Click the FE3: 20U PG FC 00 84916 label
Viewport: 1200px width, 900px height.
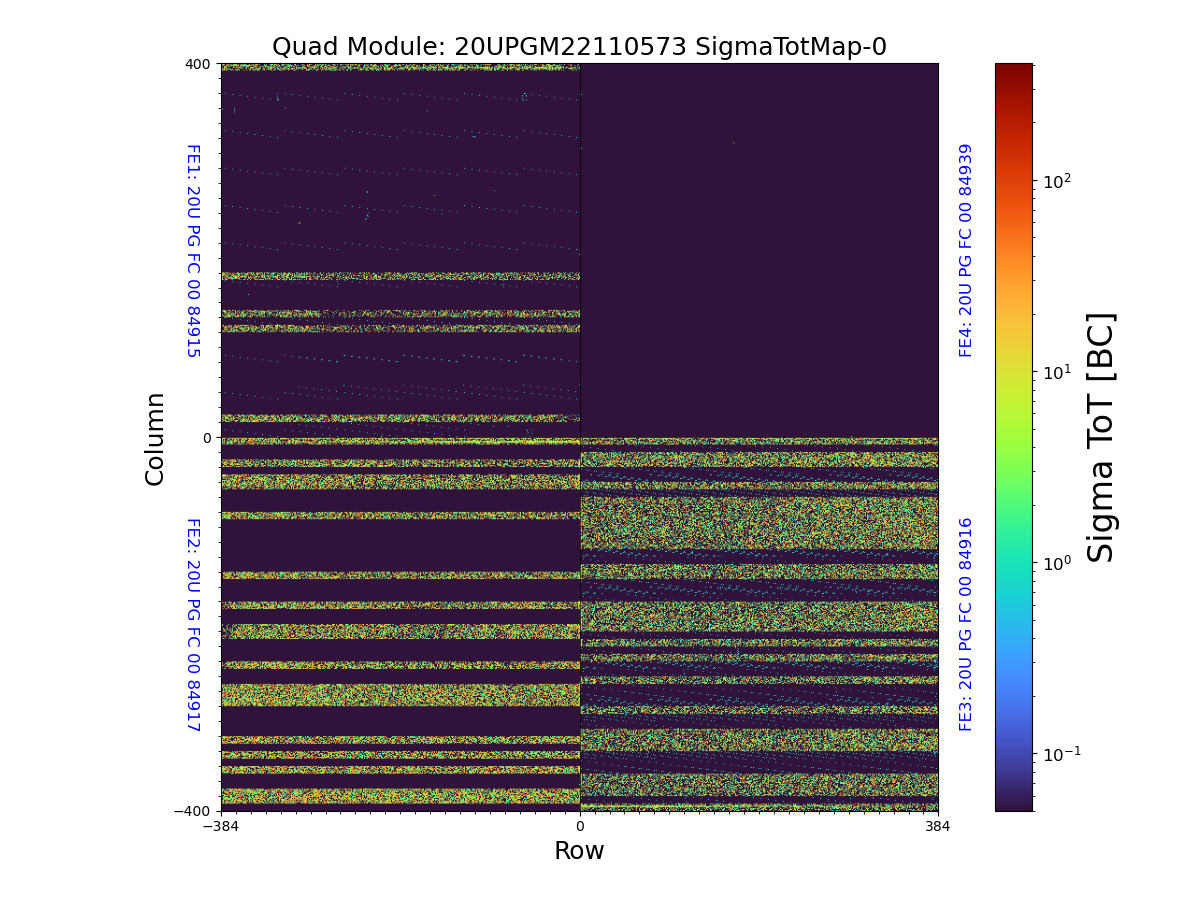pos(966,624)
